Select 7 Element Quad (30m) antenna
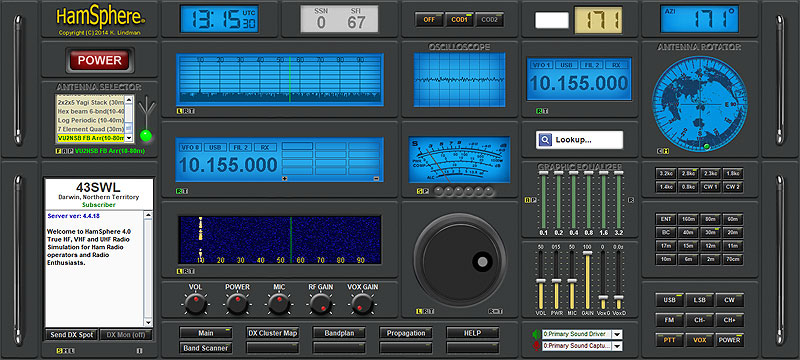Viewport: 800px width, 360px height. (x=90, y=129)
